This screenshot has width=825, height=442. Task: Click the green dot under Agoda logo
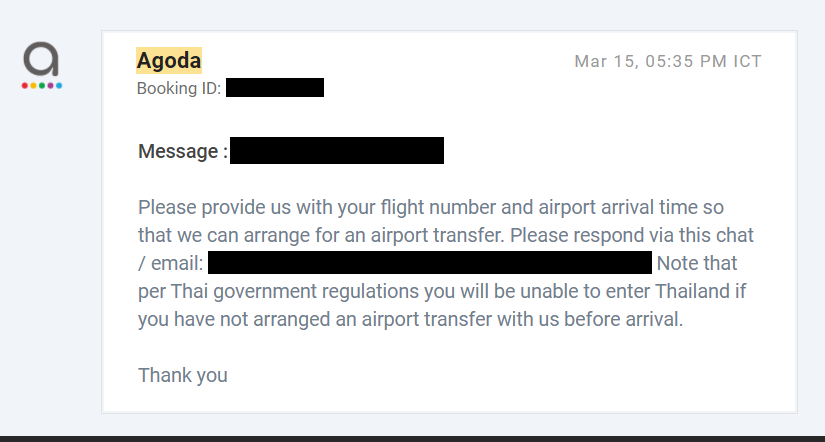pyautogui.click(x=42, y=86)
